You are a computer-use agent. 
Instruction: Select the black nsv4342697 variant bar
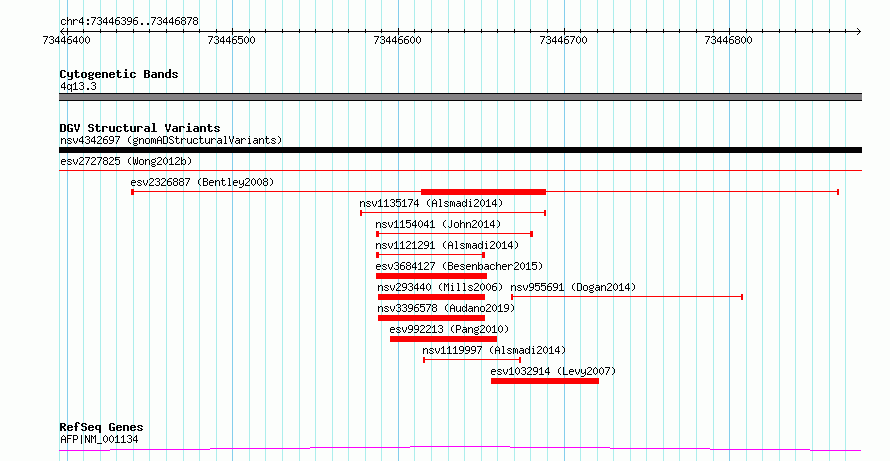[460, 150]
